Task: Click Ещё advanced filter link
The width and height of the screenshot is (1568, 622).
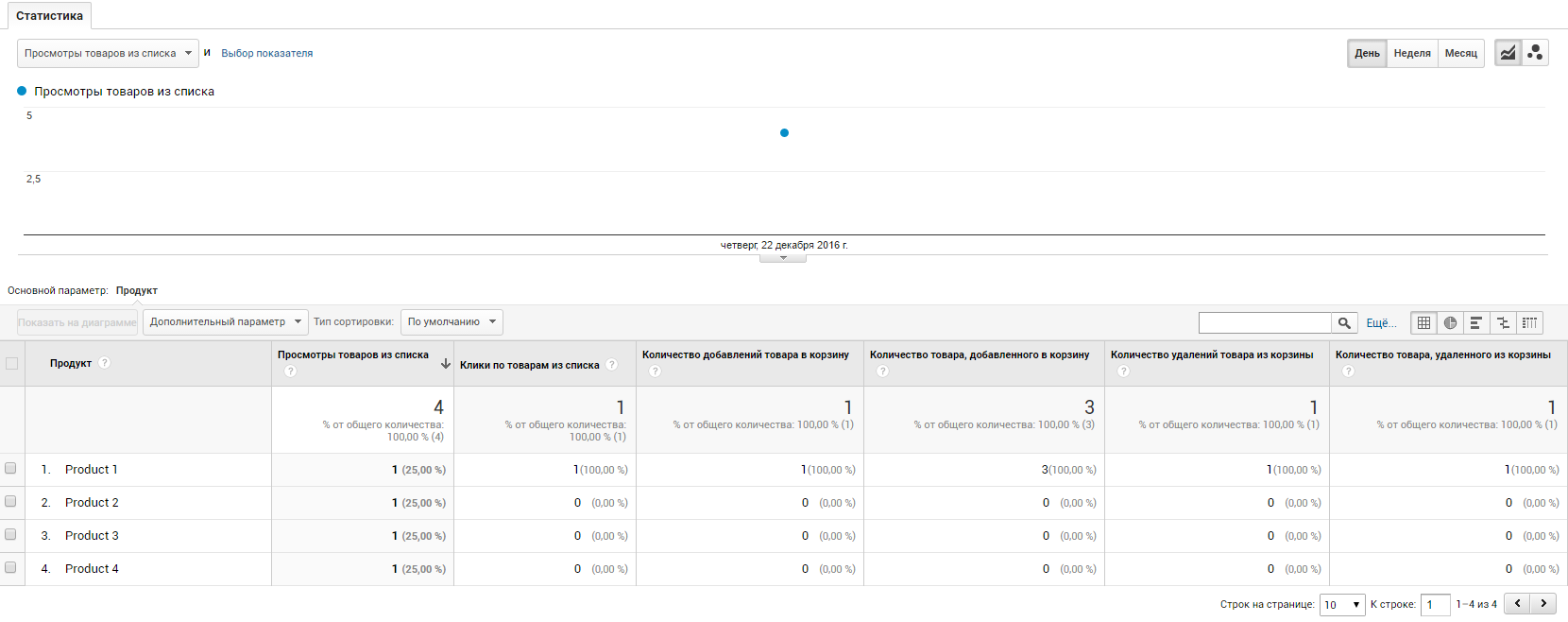Action: (1381, 323)
